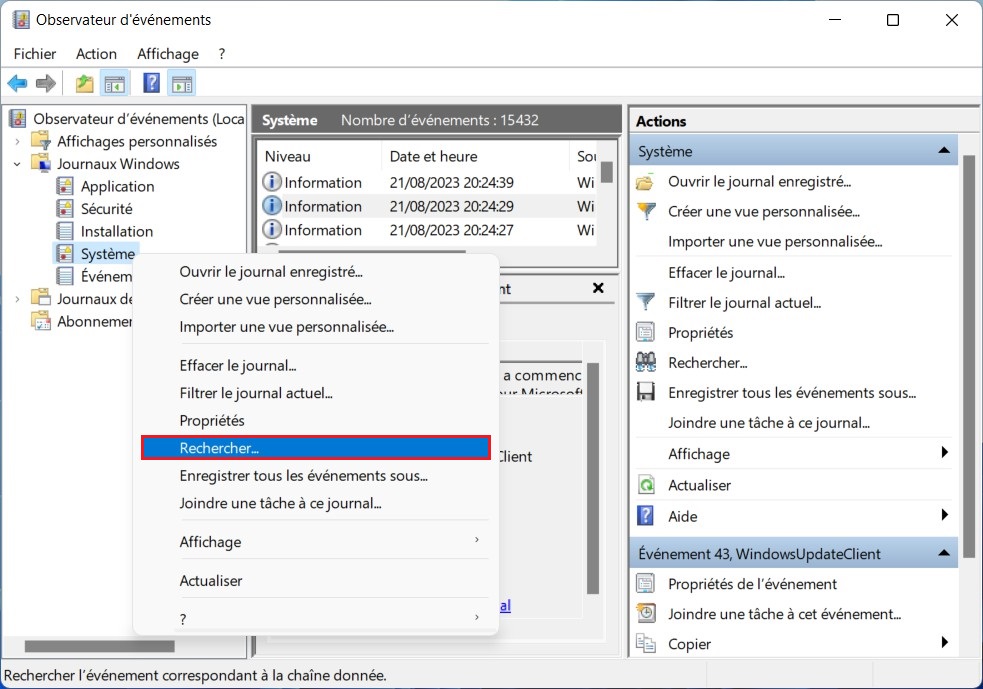This screenshot has width=983, height=689.
Task: Open the Affichage menu in menu bar
Action: point(167,54)
